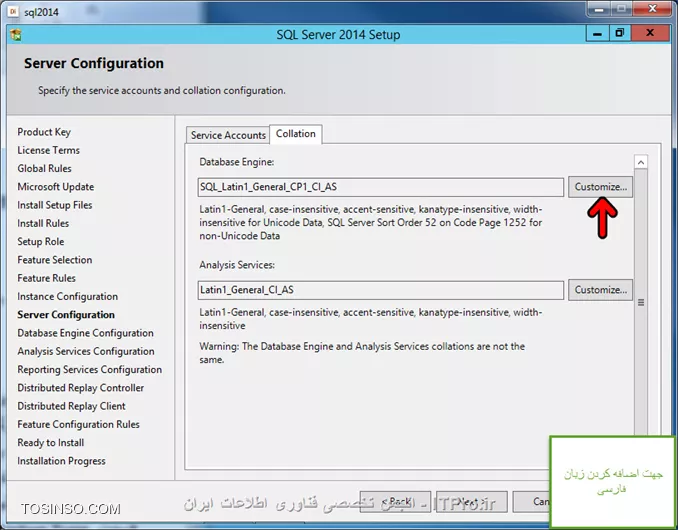Select the Collation tab
678x530 pixels.
[296, 134]
